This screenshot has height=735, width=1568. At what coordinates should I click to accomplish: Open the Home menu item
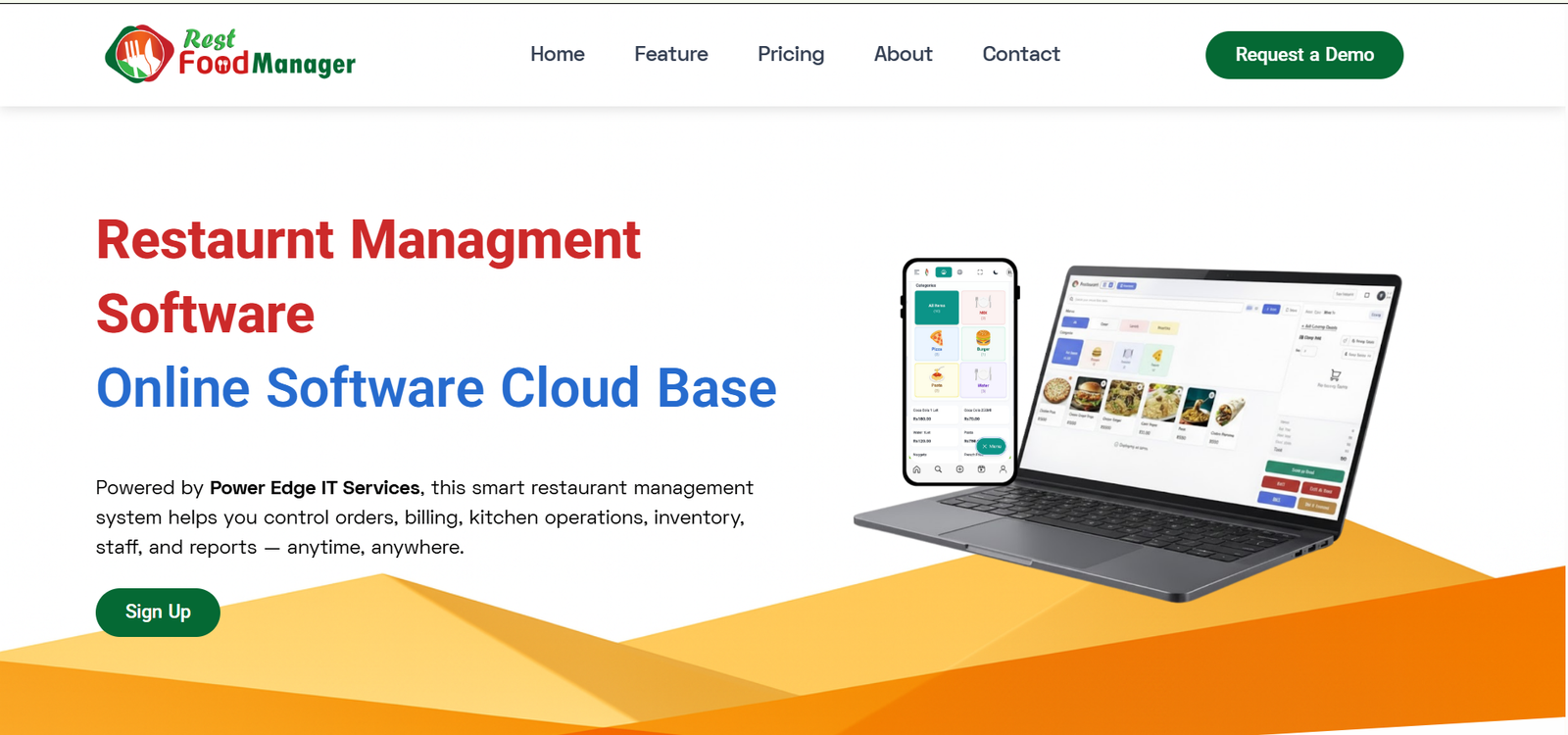[x=558, y=54]
